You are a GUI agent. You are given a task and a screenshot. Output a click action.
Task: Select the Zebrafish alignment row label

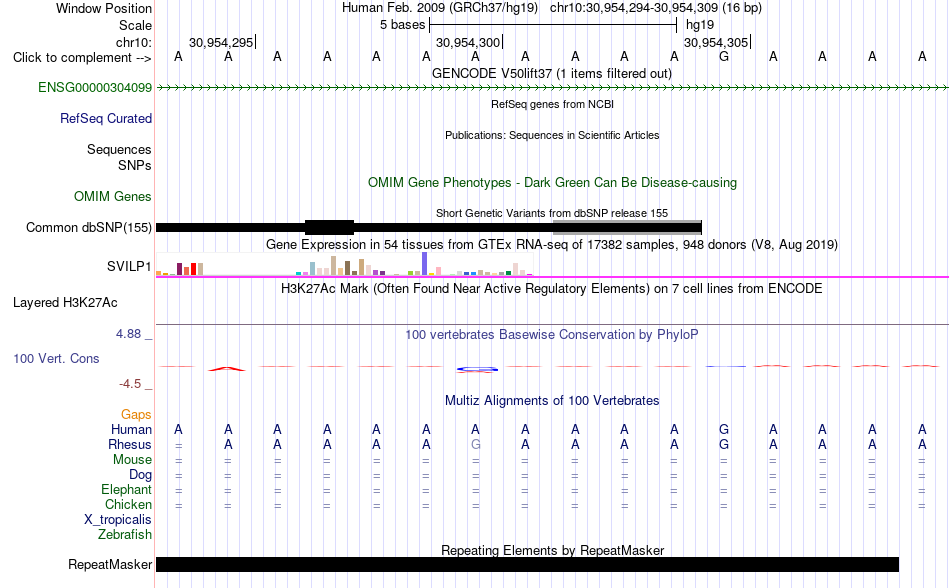click(x=125, y=535)
